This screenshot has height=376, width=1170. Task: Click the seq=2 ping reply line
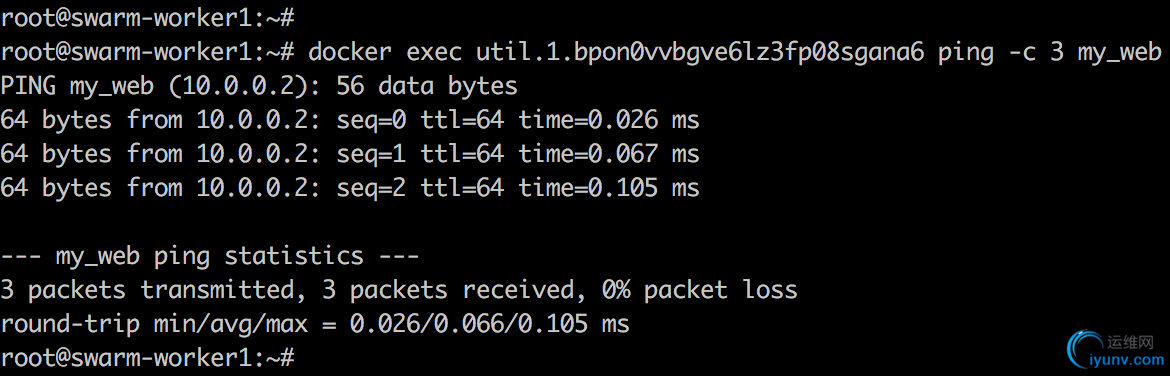pos(350,188)
